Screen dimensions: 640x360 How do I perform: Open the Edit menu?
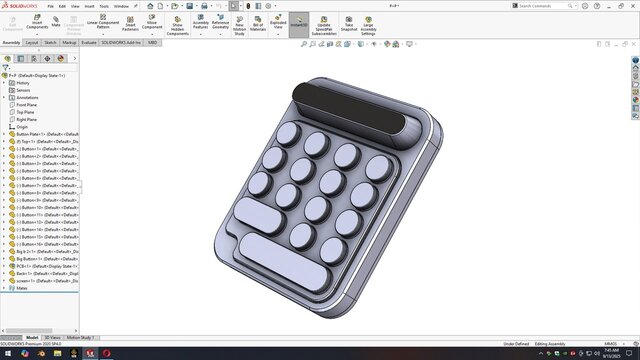(x=62, y=6)
